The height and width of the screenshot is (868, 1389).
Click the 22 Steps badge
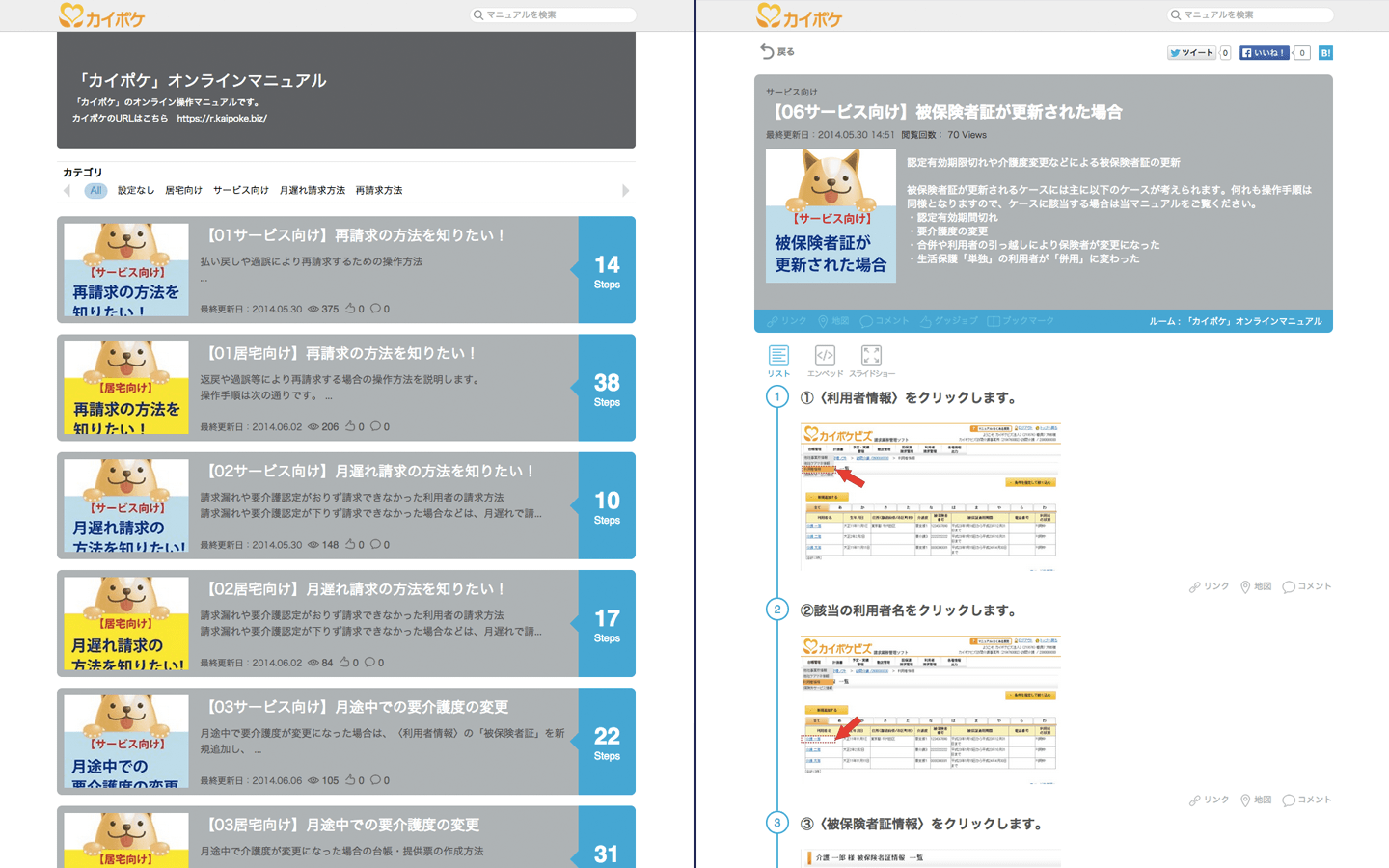(x=607, y=741)
